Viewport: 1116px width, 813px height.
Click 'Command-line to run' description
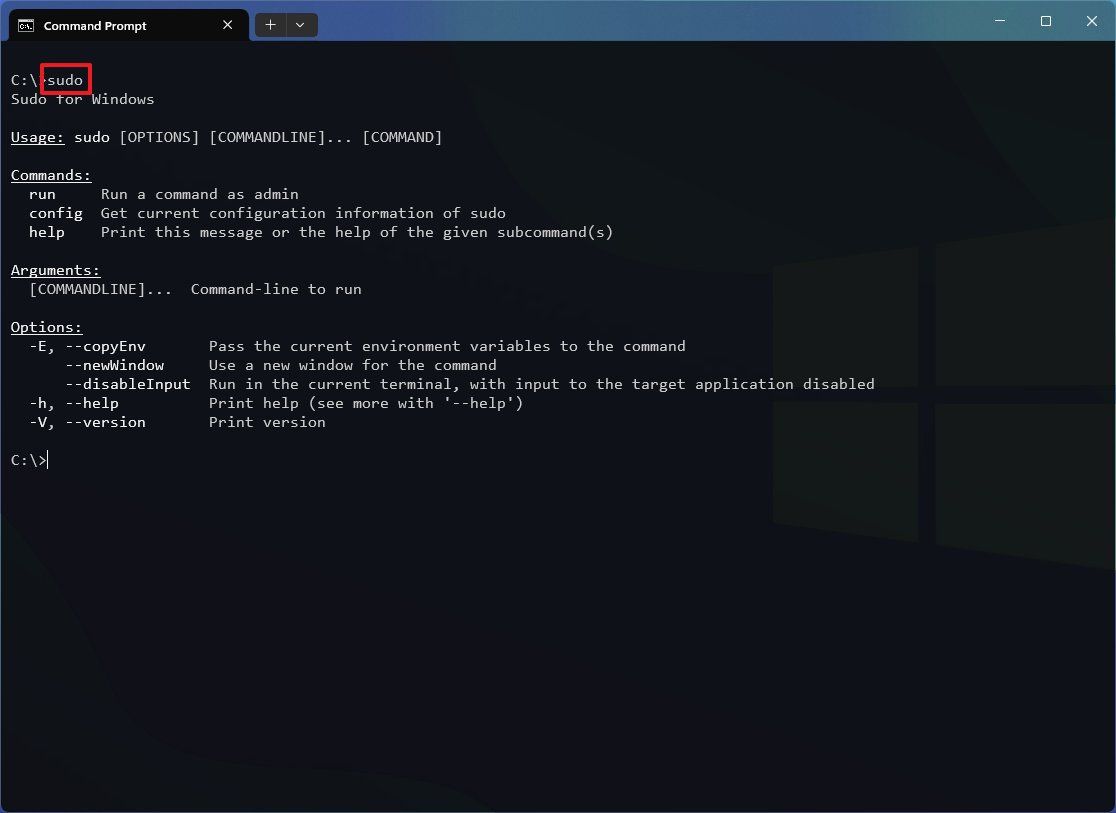[276, 289]
